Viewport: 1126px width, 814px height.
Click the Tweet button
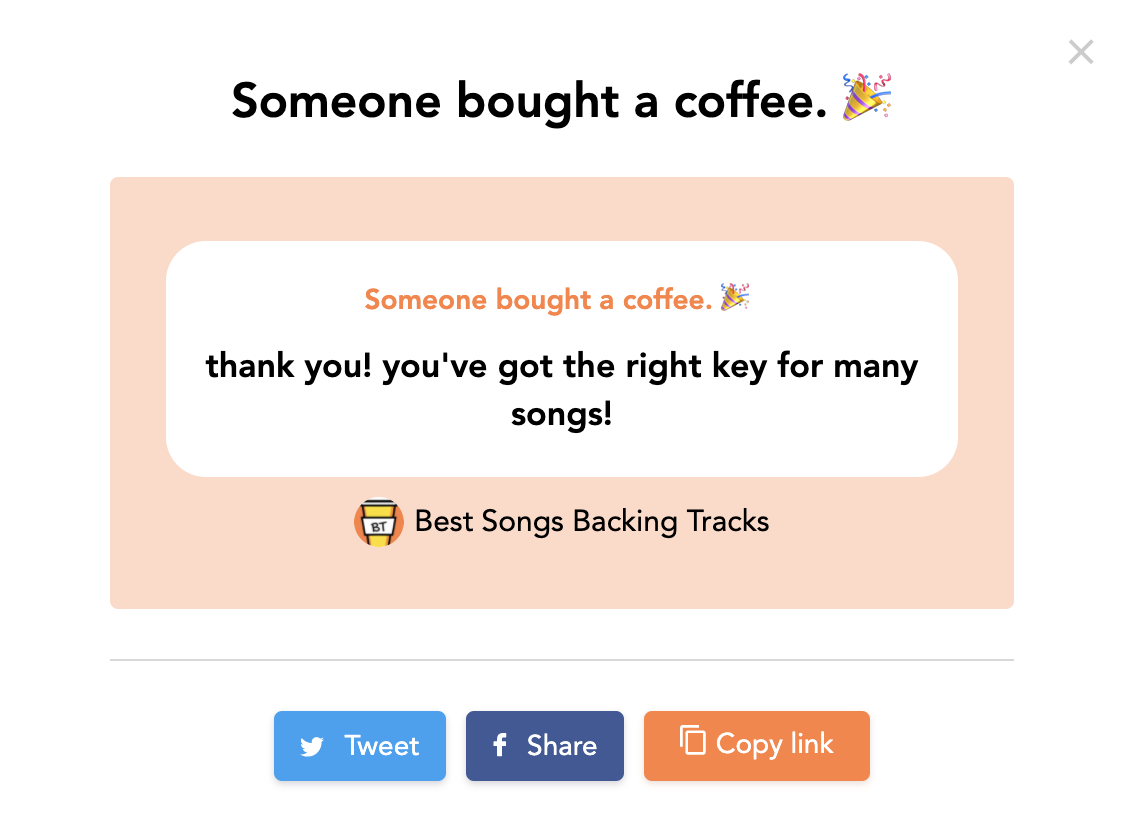[x=360, y=745]
